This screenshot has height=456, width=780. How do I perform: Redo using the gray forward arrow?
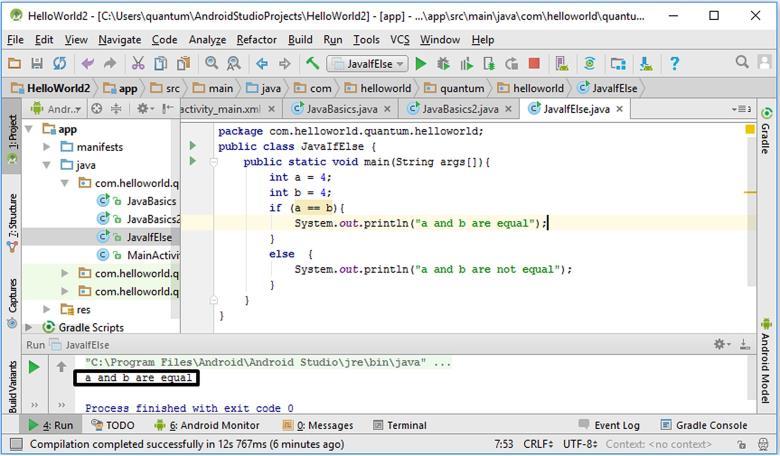click(109, 63)
